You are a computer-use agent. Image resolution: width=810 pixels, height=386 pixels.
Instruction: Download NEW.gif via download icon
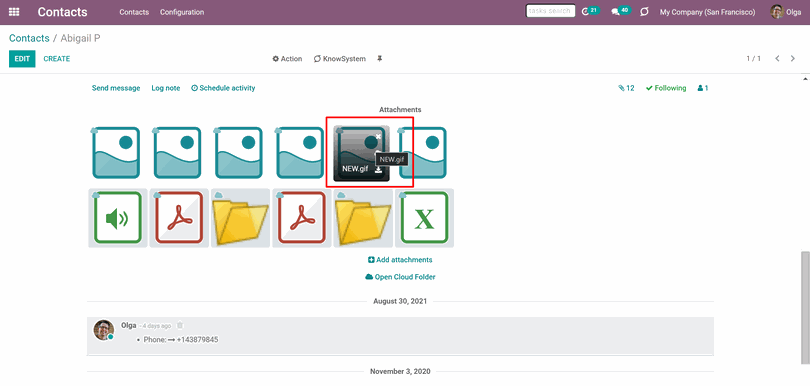[379, 169]
